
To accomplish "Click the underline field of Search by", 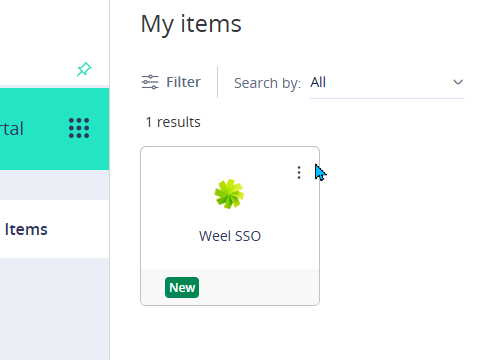I will click(387, 85).
